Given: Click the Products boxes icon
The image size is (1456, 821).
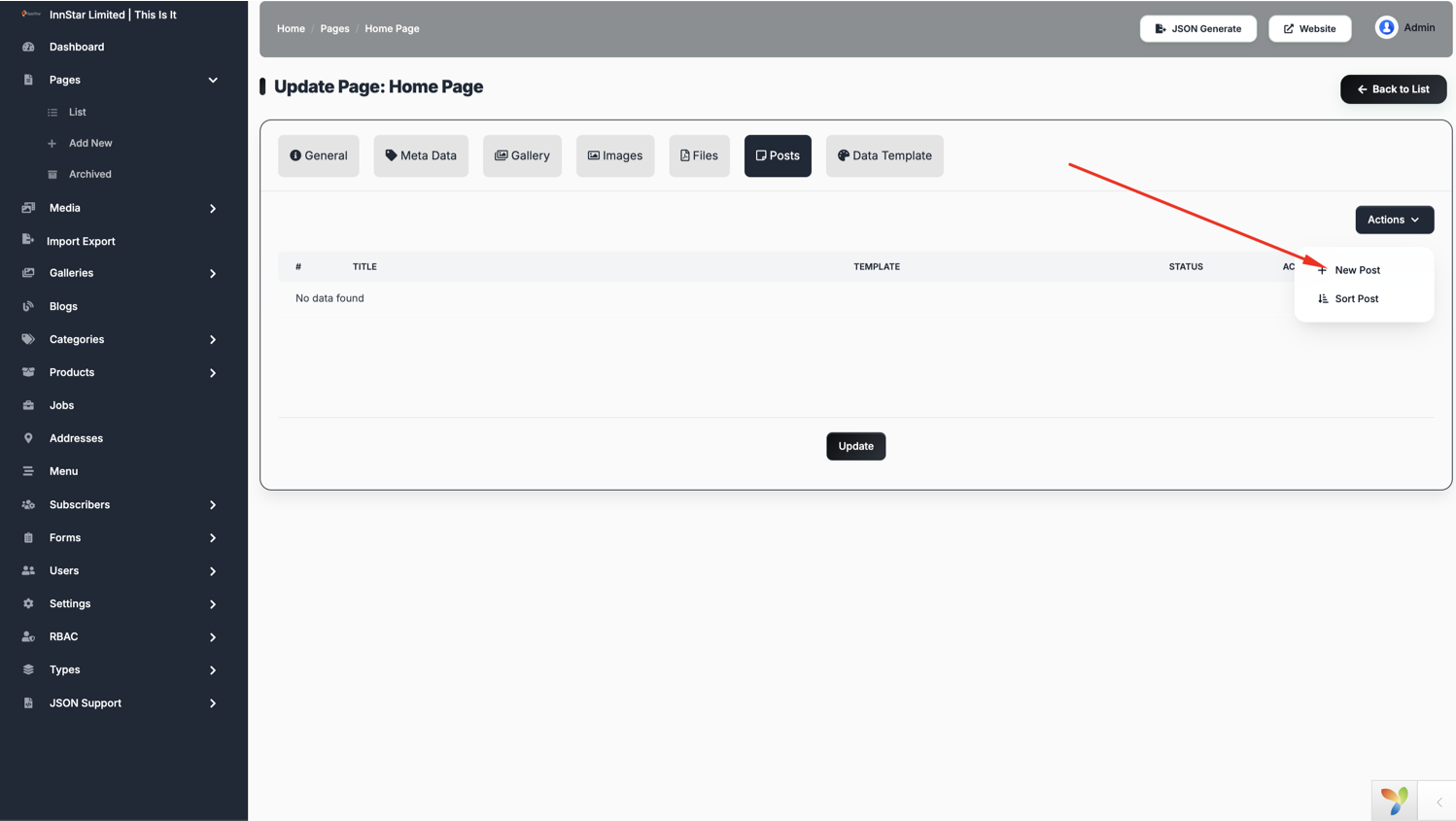Looking at the screenshot, I should [28, 372].
